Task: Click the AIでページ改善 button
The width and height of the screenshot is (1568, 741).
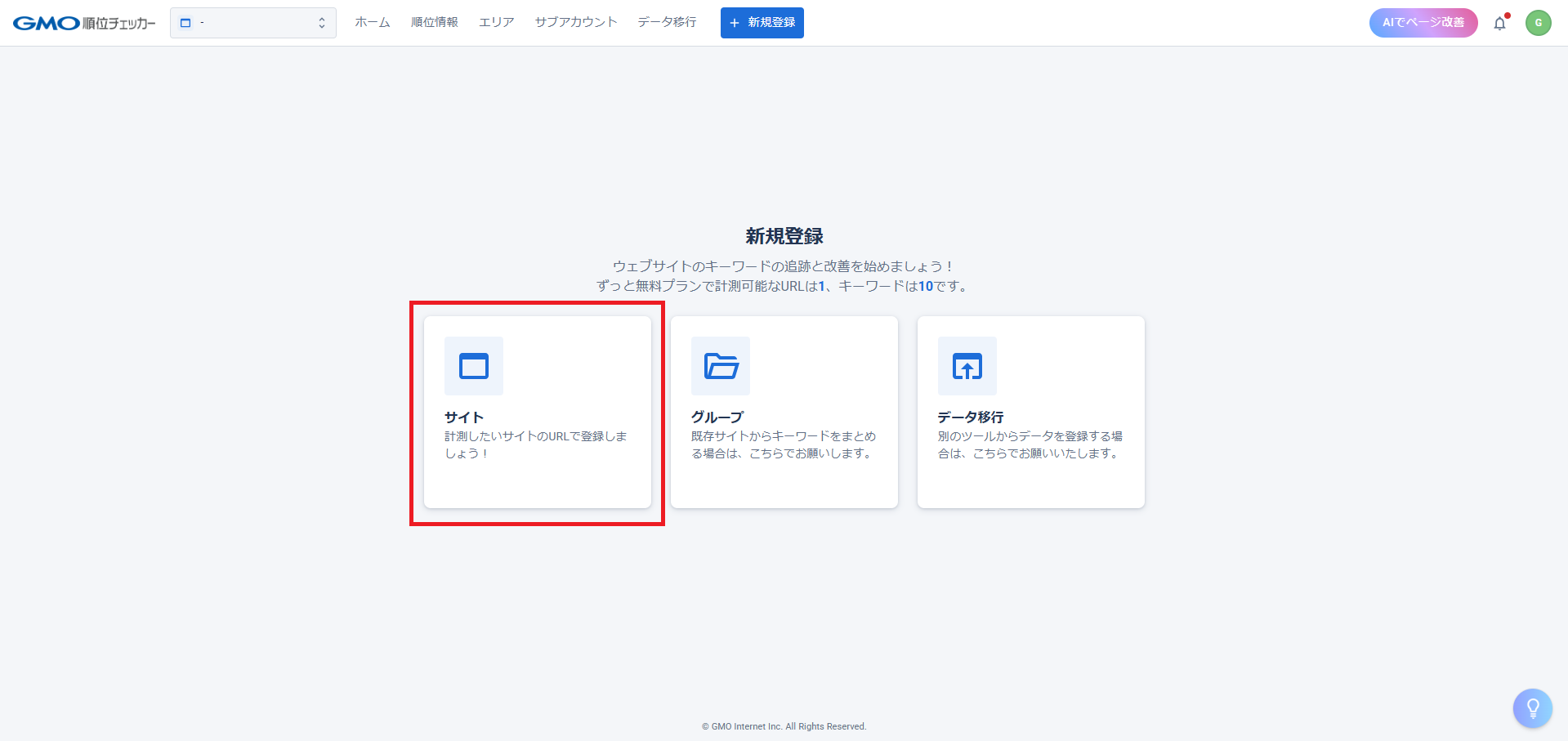Action: click(1423, 23)
